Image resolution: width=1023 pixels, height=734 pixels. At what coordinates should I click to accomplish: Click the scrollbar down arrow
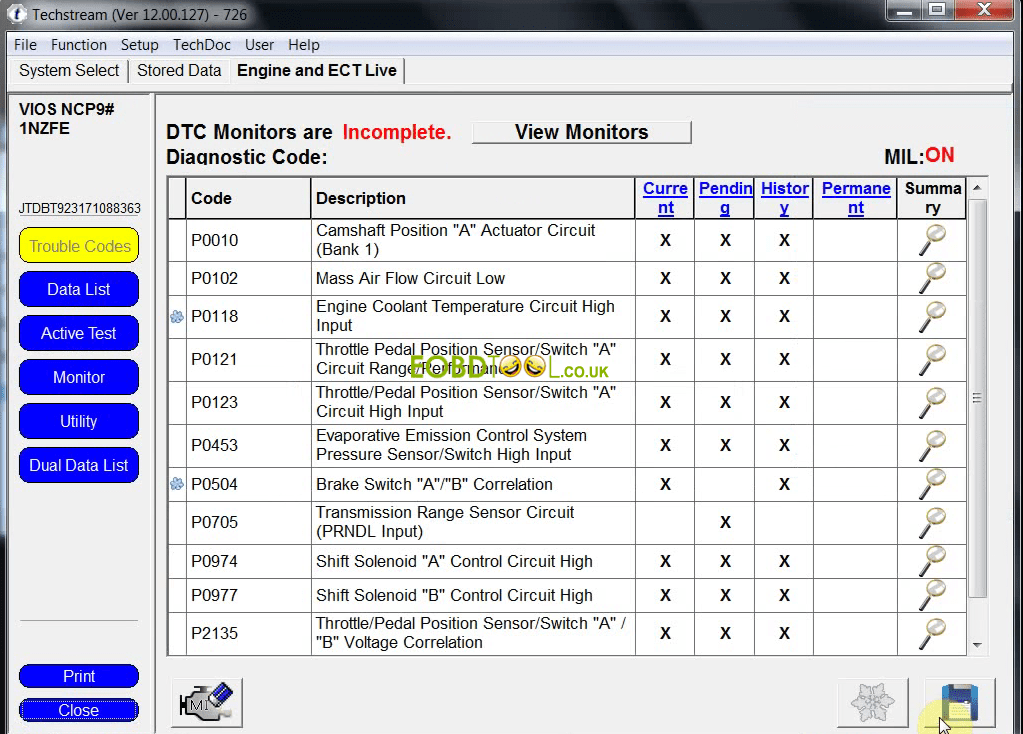977,645
